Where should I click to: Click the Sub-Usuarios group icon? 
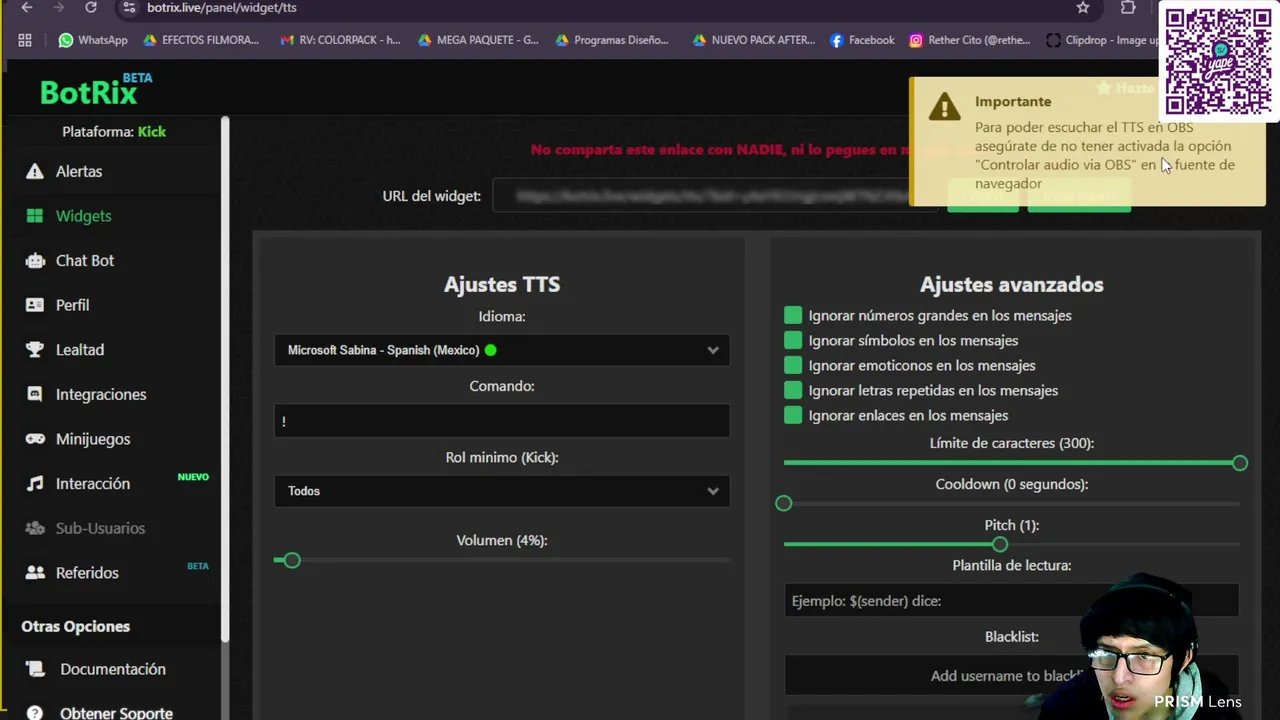pyautogui.click(x=35, y=528)
